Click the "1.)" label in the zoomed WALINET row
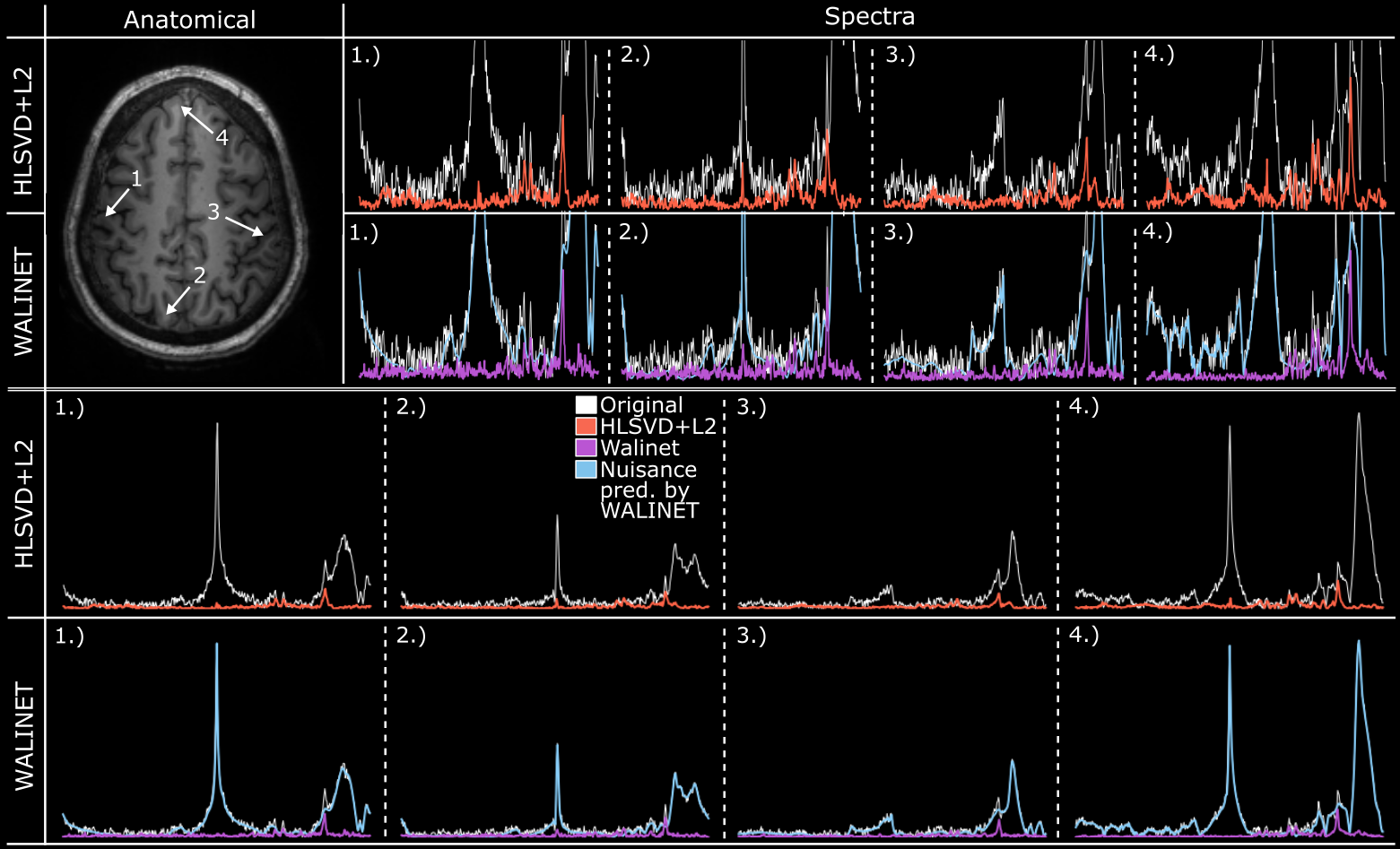The image size is (1400, 849). click(364, 233)
